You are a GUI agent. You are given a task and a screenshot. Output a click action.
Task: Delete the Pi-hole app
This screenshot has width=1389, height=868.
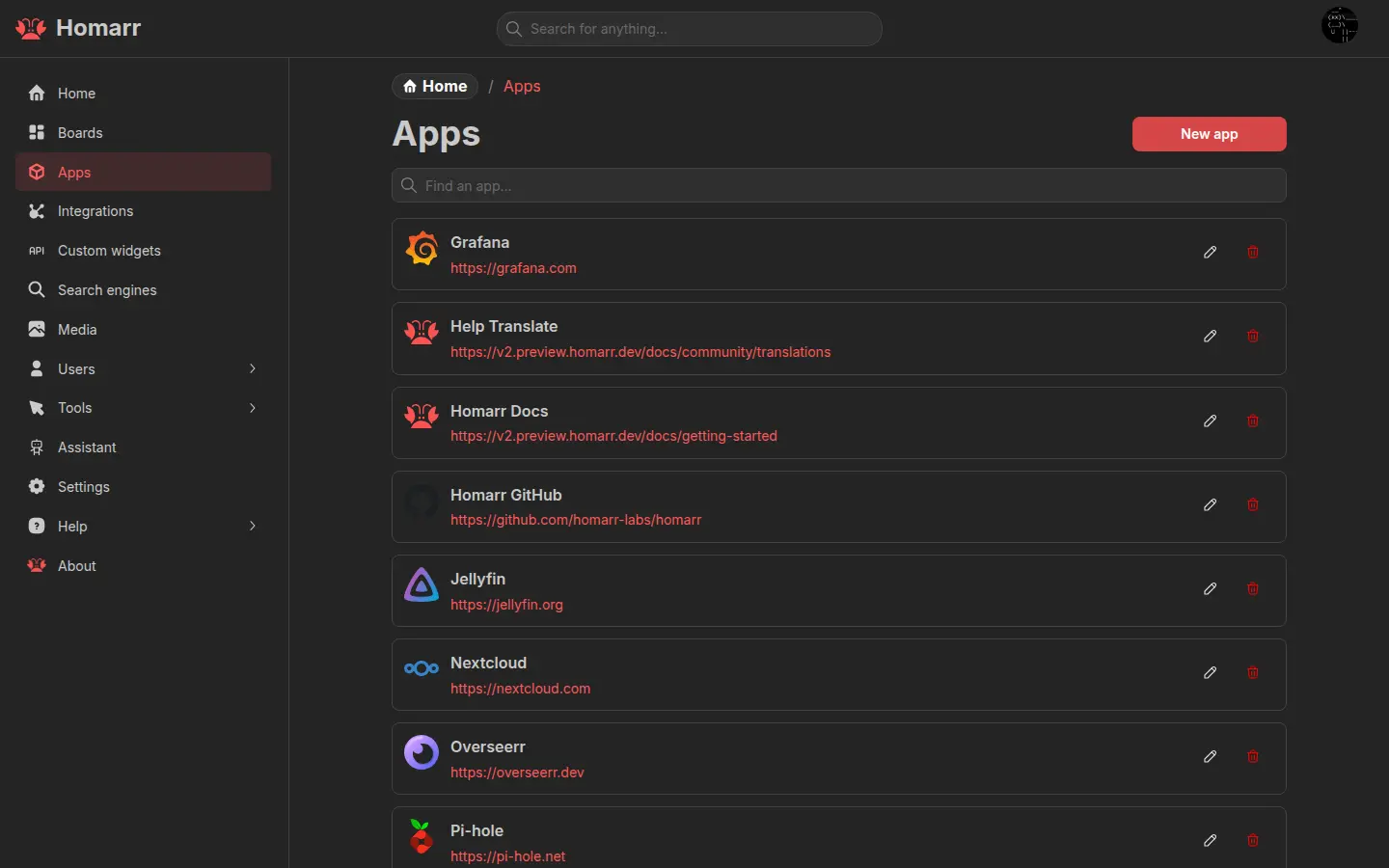click(x=1253, y=841)
